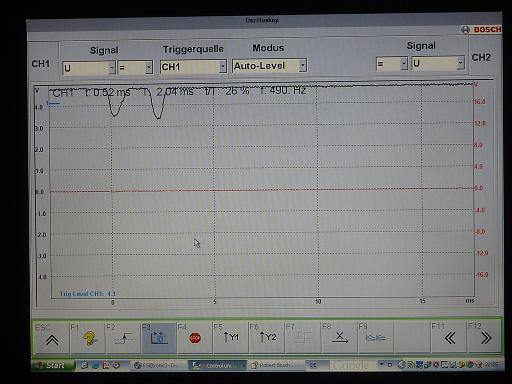Select the F2 trigger edge icon
512x384 pixels.
[124, 337]
